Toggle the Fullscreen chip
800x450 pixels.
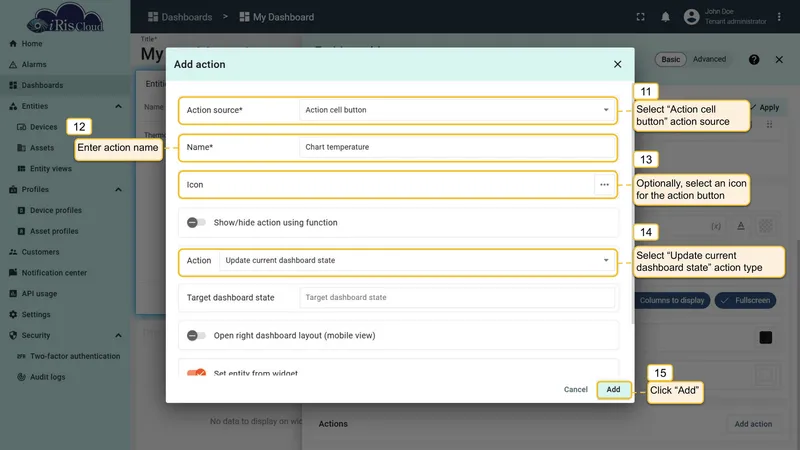pos(745,301)
